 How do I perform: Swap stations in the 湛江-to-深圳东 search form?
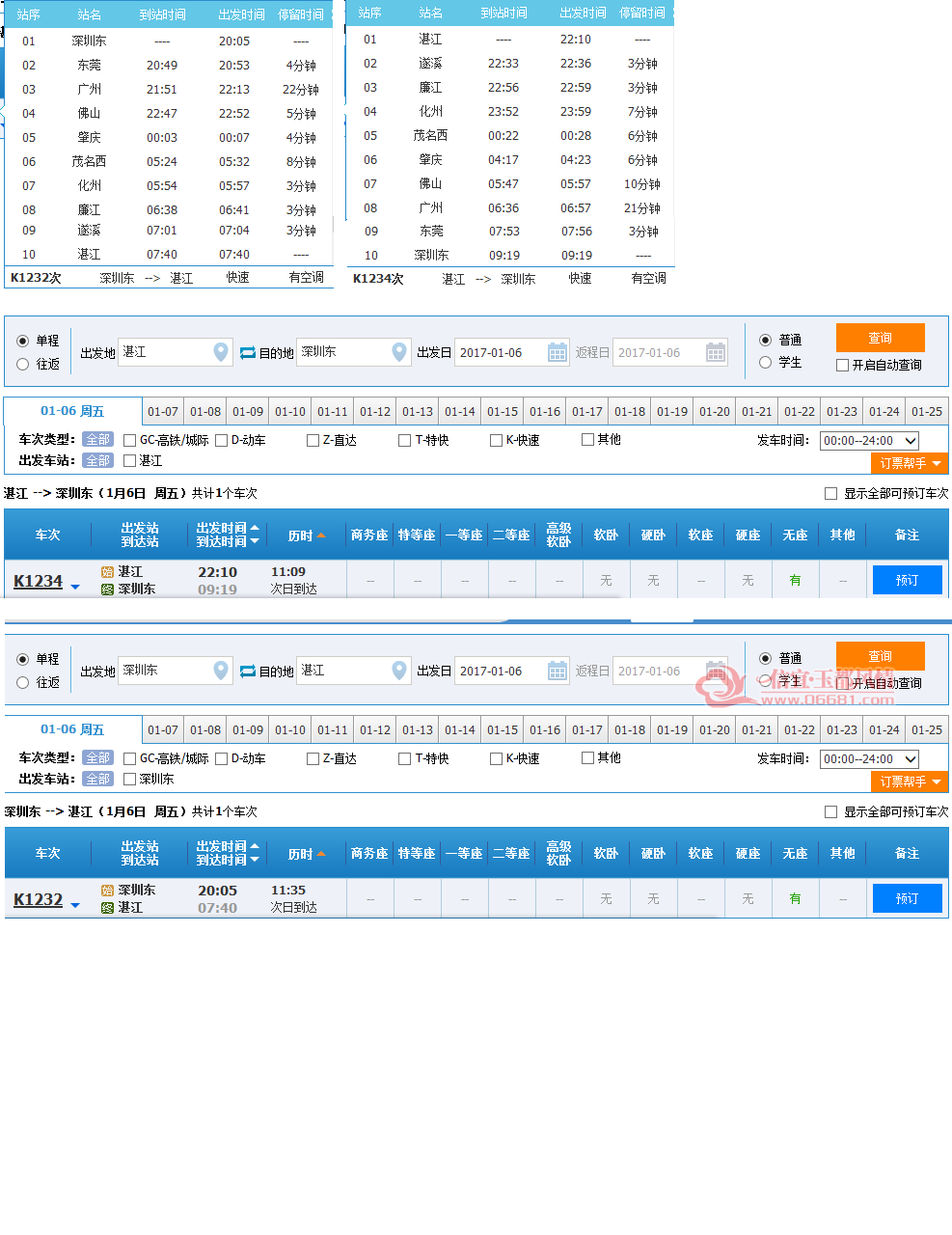click(x=248, y=353)
